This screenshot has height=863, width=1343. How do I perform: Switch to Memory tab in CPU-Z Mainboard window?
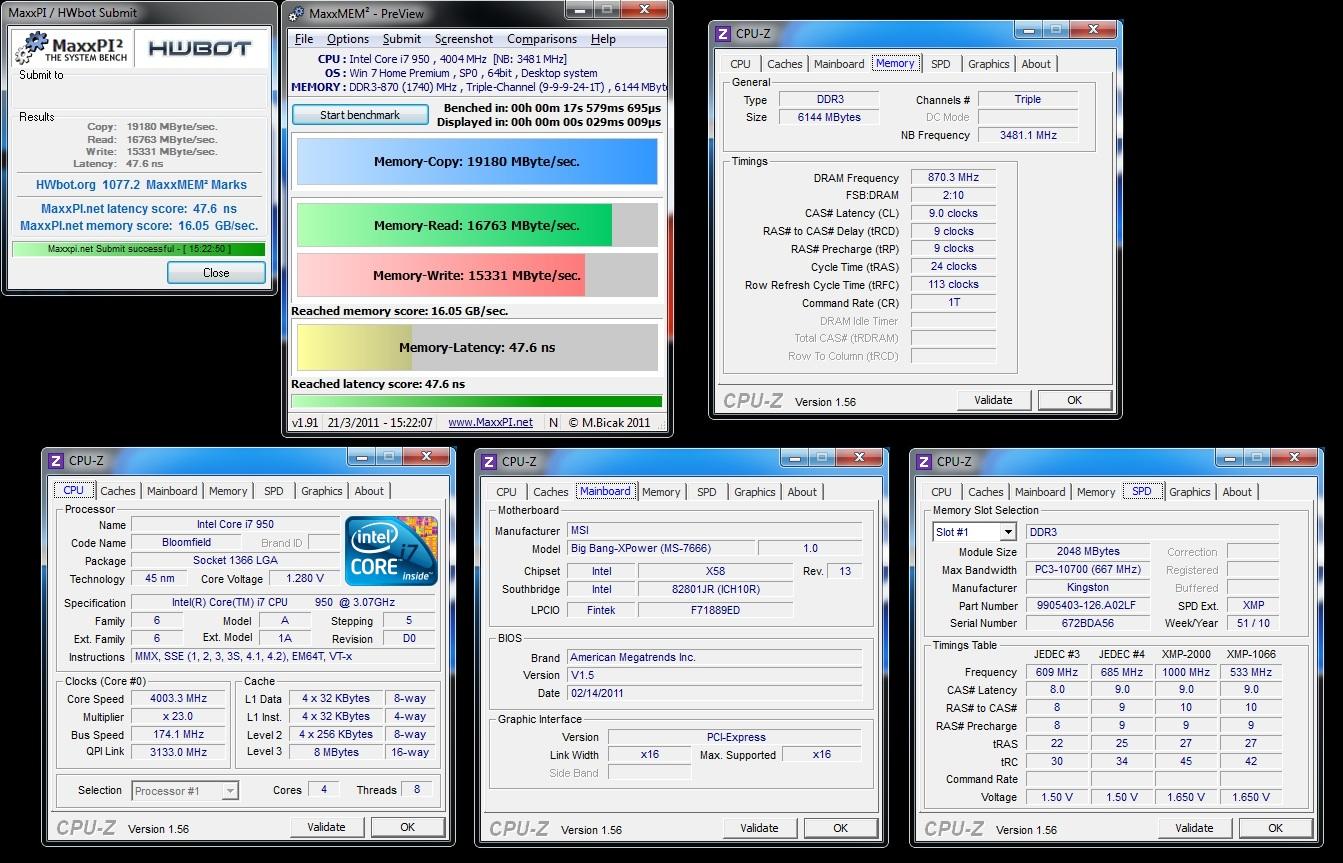click(x=661, y=492)
